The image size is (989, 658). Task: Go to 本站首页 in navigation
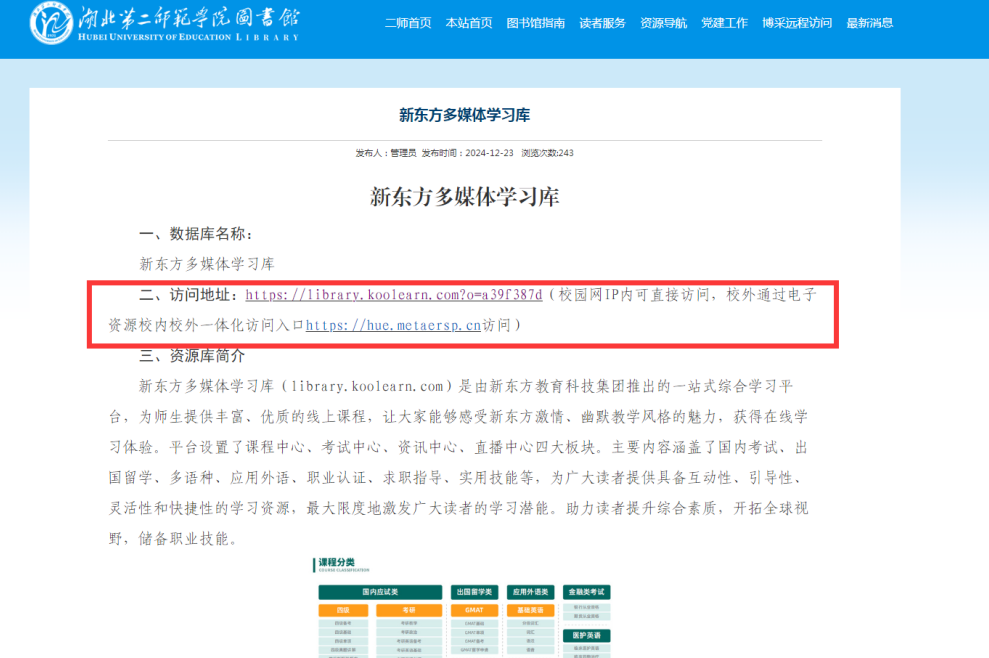[x=468, y=23]
